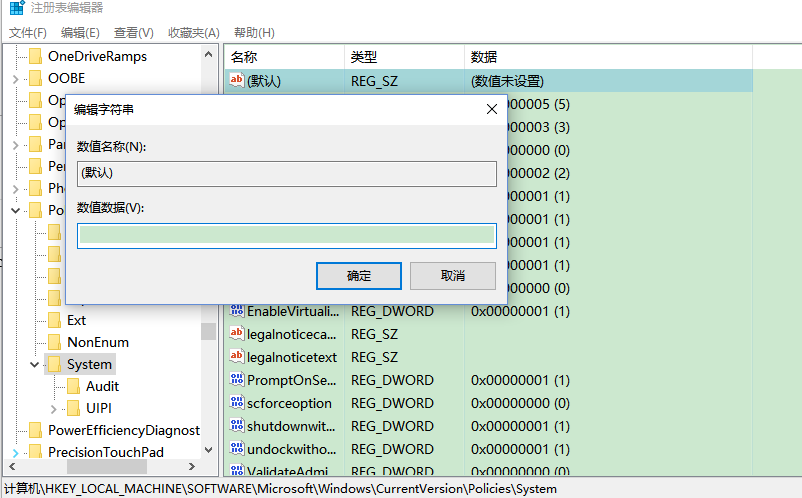The height and width of the screenshot is (498, 802).
Task: Collapse the System tree node
Action: (x=34, y=365)
